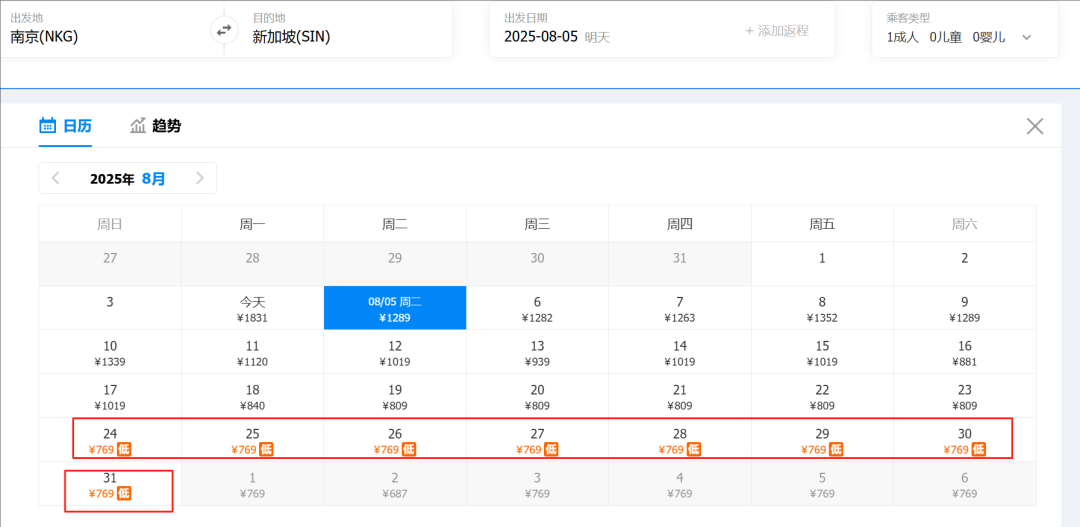
Task: Select September 5 priced ¥769
Action: (822, 484)
